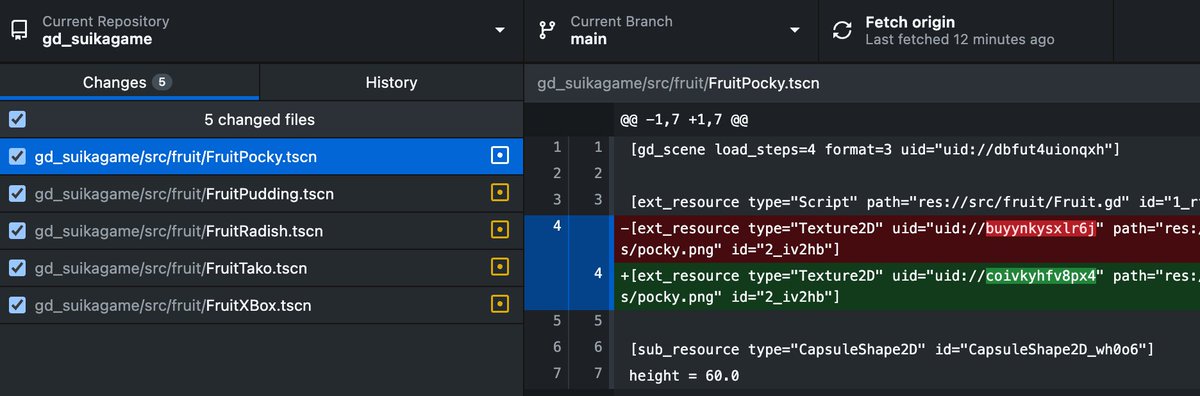
Task: Select the FruitPudding.tscn file row
Action: point(261,194)
